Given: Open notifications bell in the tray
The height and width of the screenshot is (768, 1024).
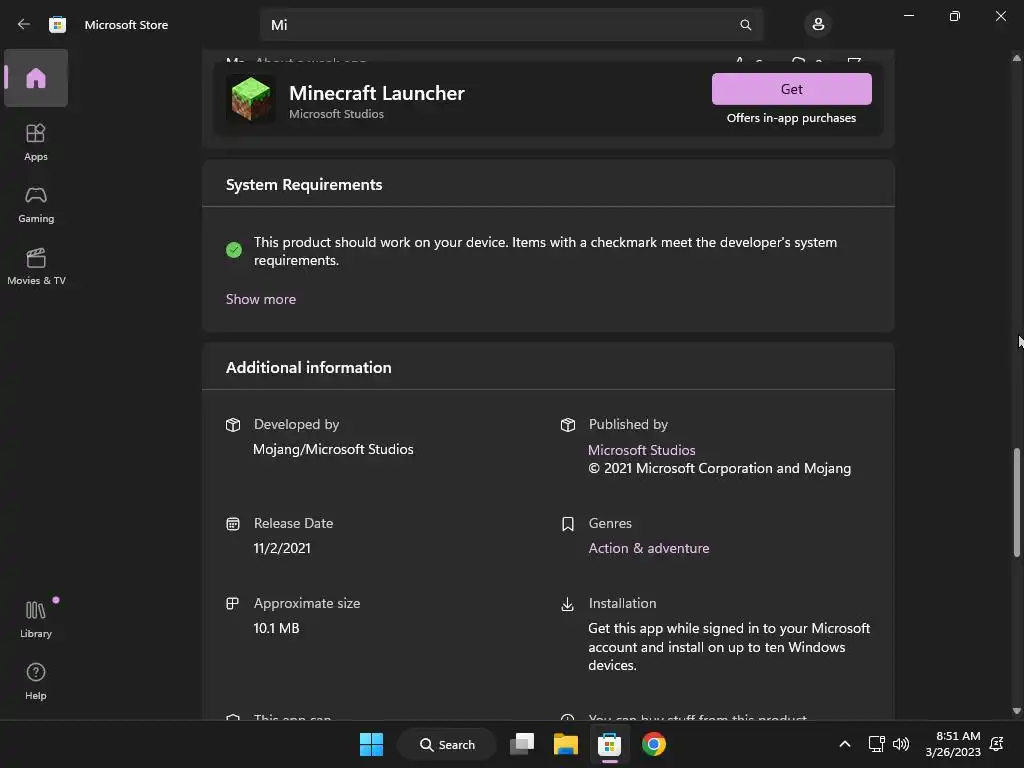Looking at the screenshot, I should [x=997, y=744].
